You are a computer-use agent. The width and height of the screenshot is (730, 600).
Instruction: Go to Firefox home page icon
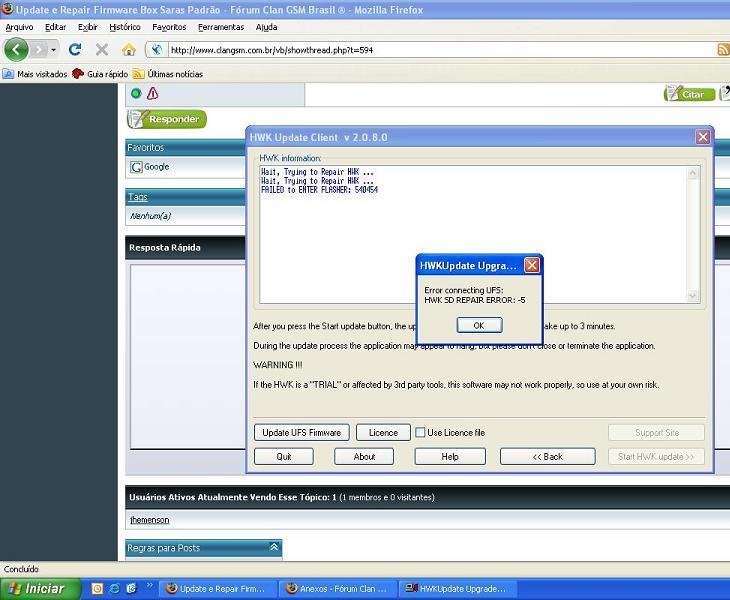point(128,49)
